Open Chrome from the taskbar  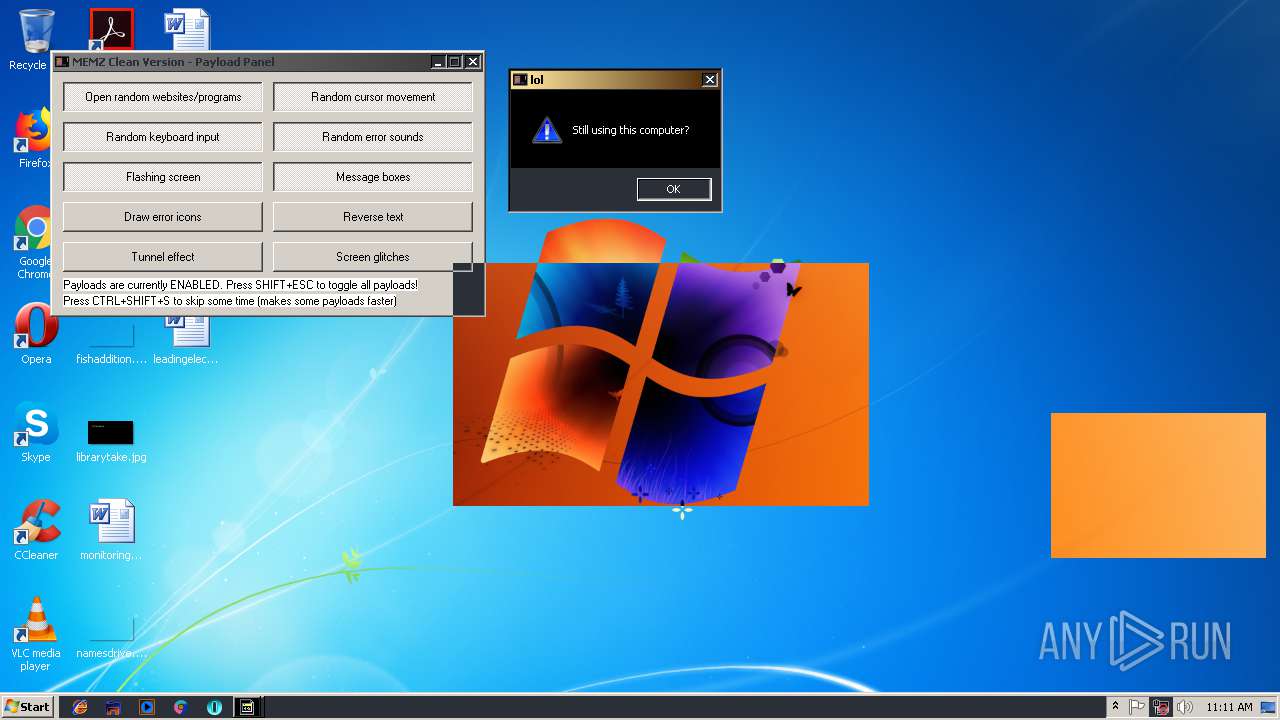[180, 707]
